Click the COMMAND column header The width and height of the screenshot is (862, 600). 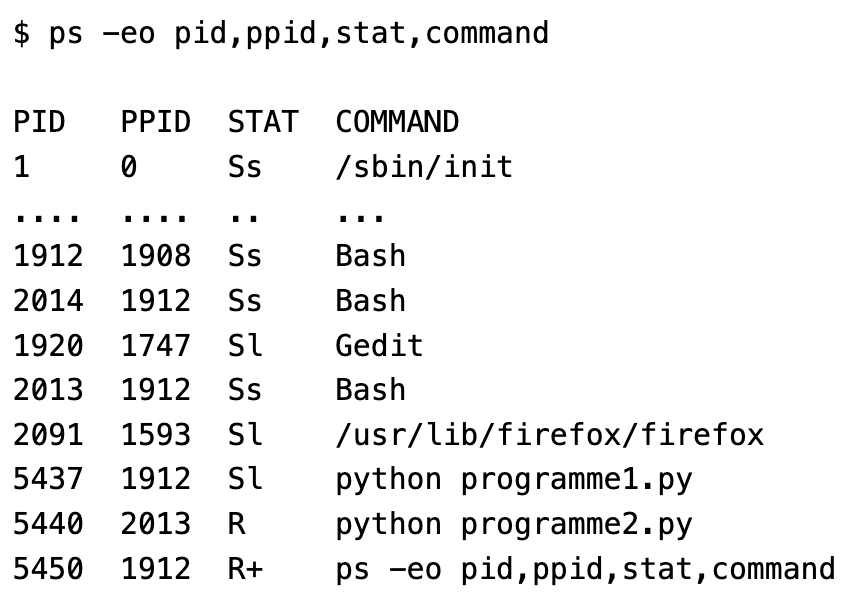(397, 122)
